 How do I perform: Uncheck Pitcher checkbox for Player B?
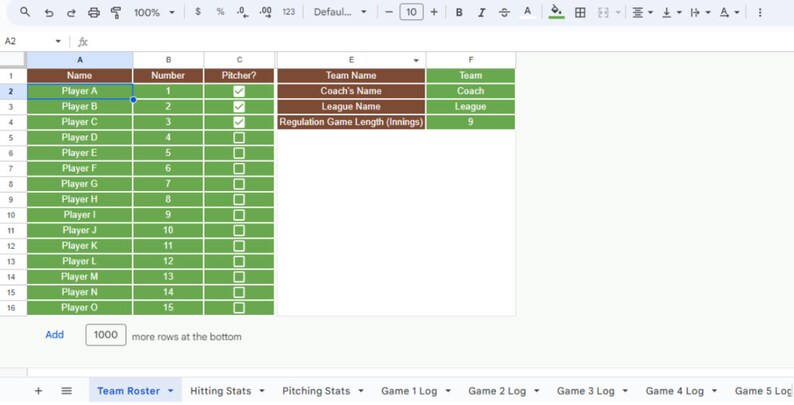[239, 107]
